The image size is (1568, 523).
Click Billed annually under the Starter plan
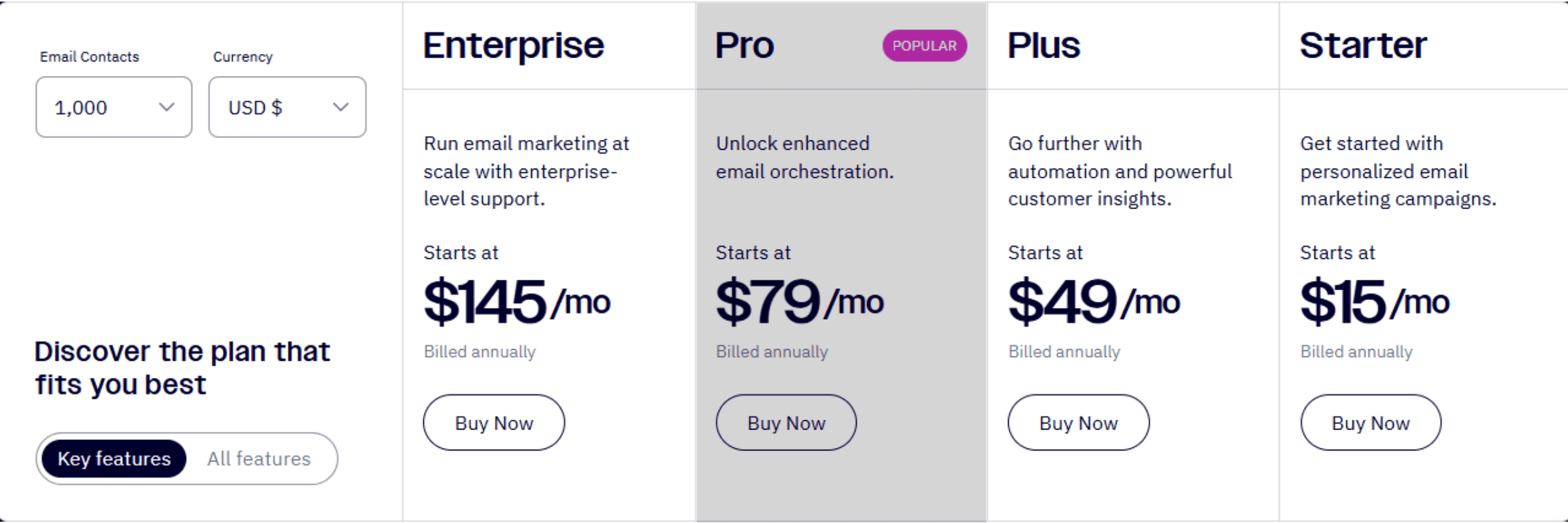coord(1356,352)
